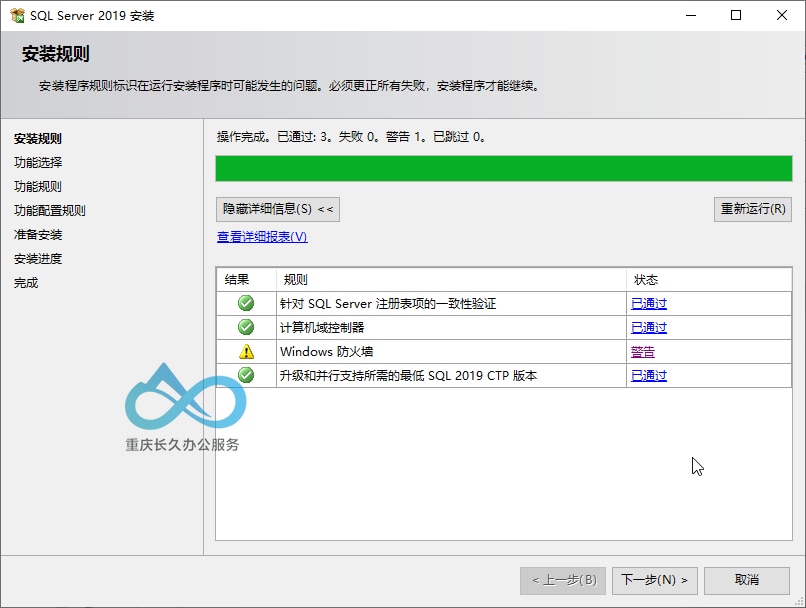Open 已通过 status for registry consistency rule
Viewport: 806px width, 608px height.
pos(649,303)
